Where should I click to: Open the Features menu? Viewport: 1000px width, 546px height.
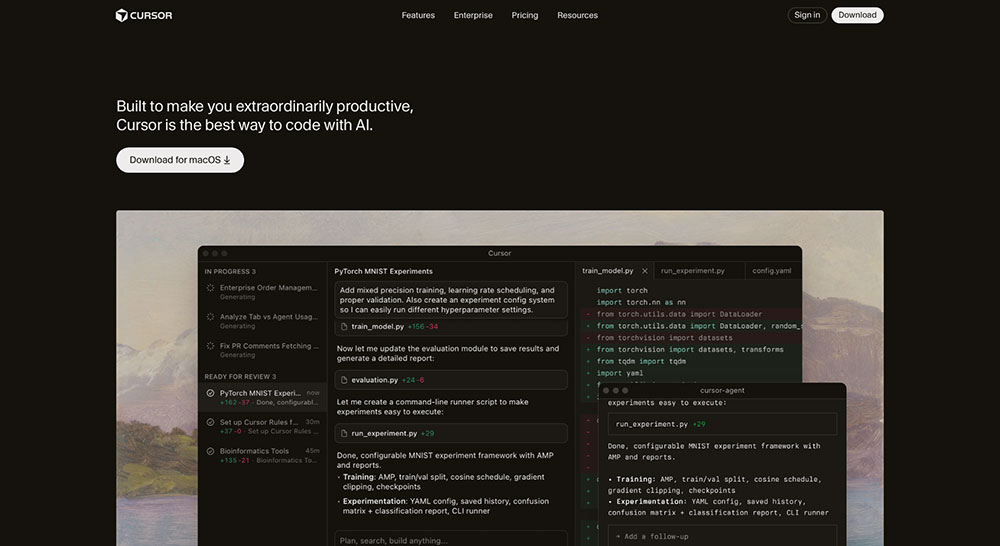418,15
